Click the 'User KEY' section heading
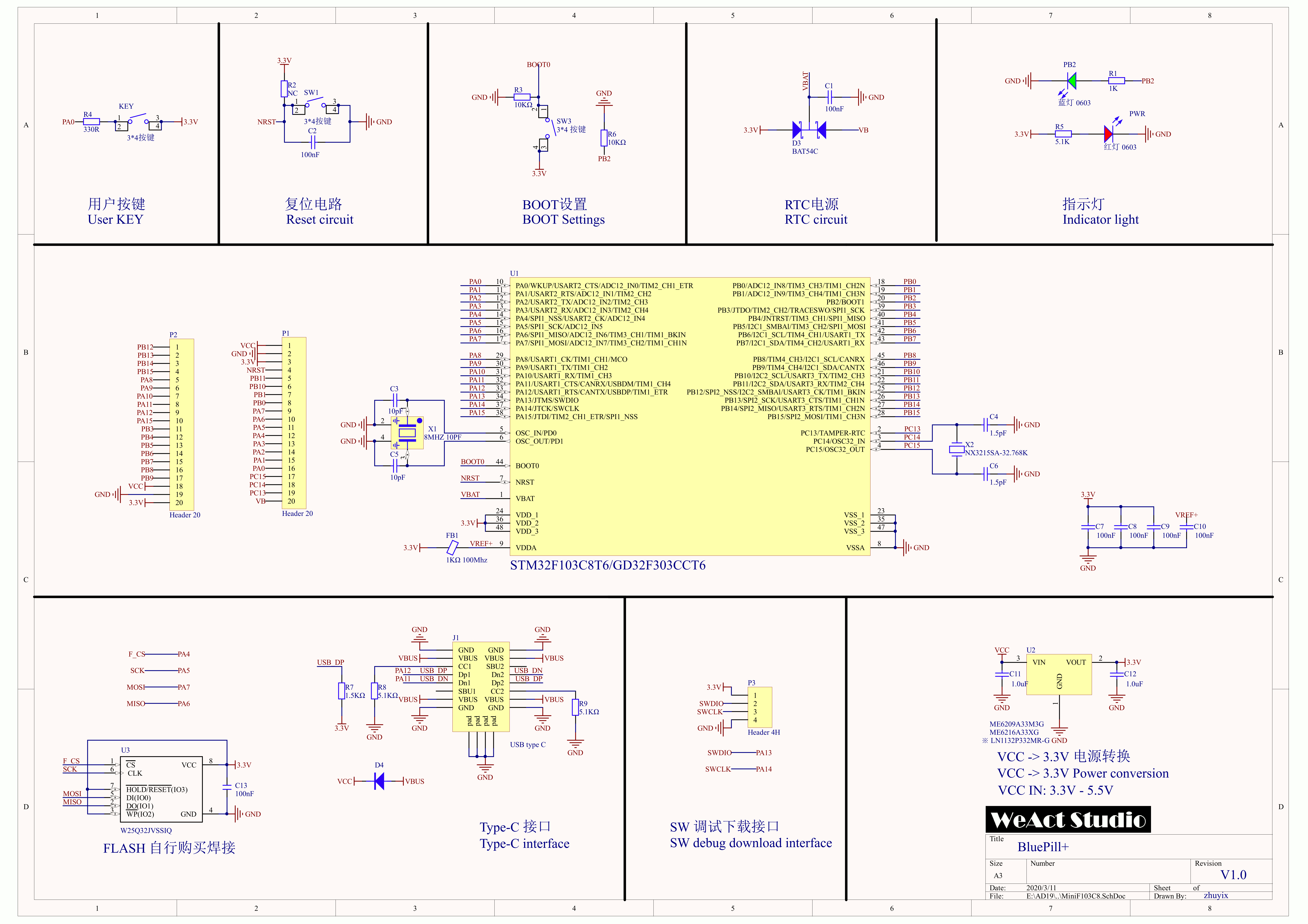This screenshot has width=1308, height=924. (x=116, y=220)
